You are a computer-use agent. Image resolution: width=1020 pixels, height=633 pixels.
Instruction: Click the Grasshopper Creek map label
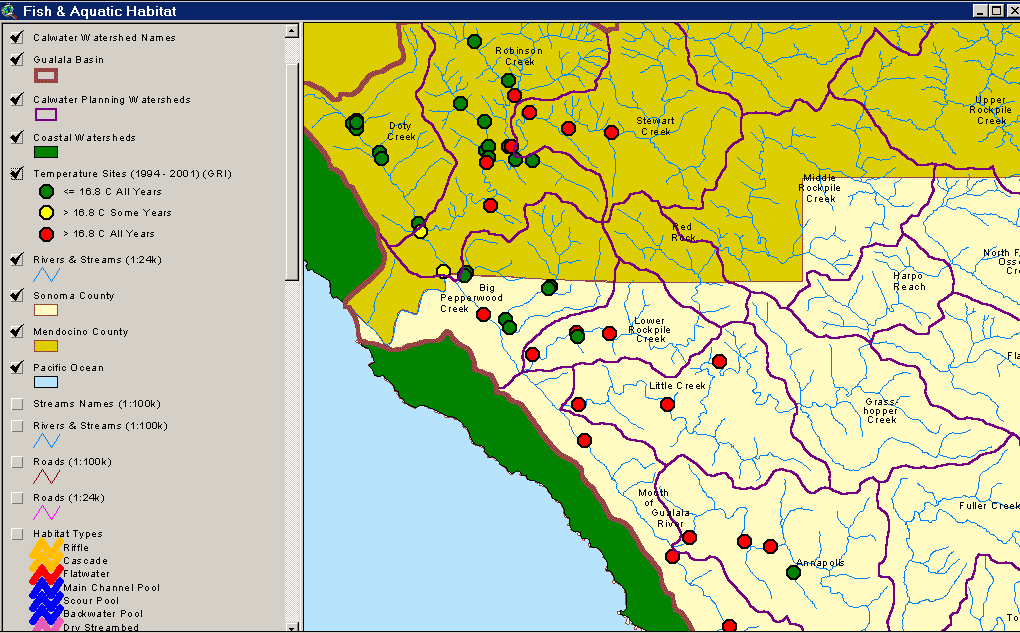881,411
